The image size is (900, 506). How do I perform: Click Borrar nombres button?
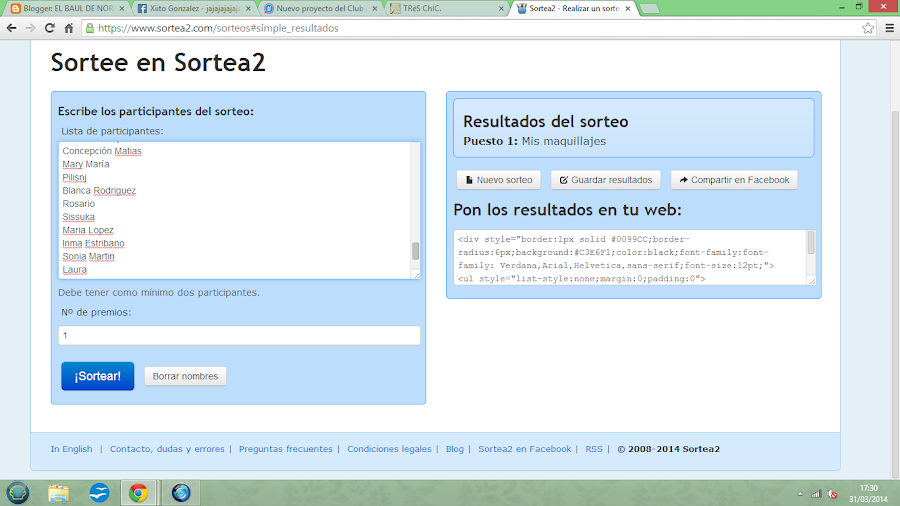pos(185,376)
